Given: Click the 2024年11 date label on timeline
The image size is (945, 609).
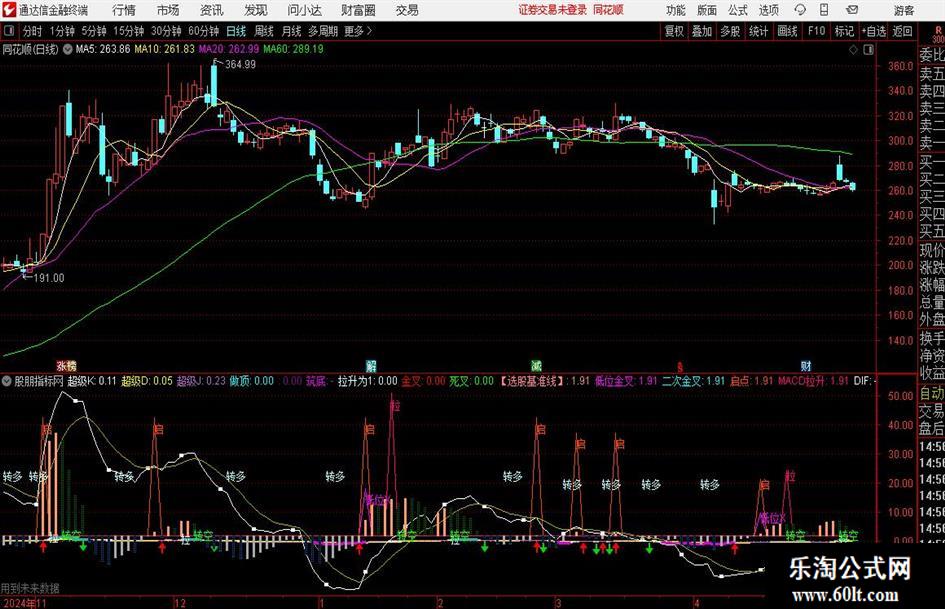Looking at the screenshot, I should pyautogui.click(x=25, y=603).
